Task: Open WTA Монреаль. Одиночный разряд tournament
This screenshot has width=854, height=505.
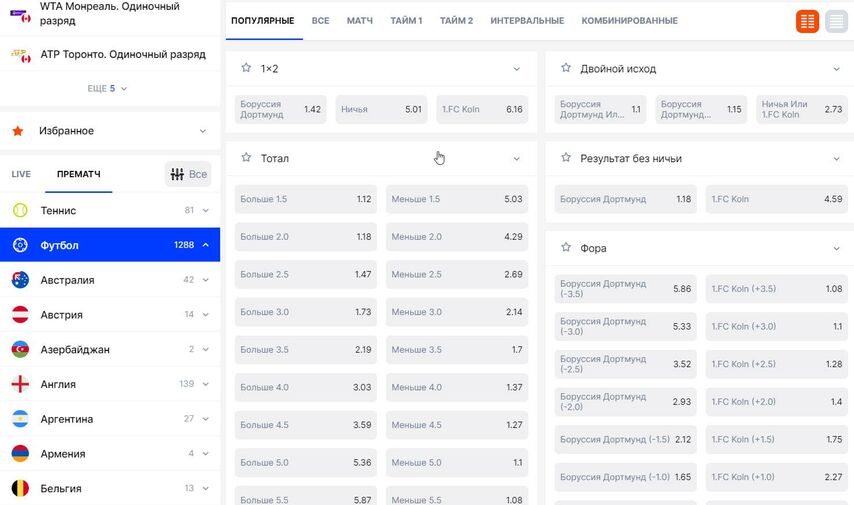Action: point(110,15)
